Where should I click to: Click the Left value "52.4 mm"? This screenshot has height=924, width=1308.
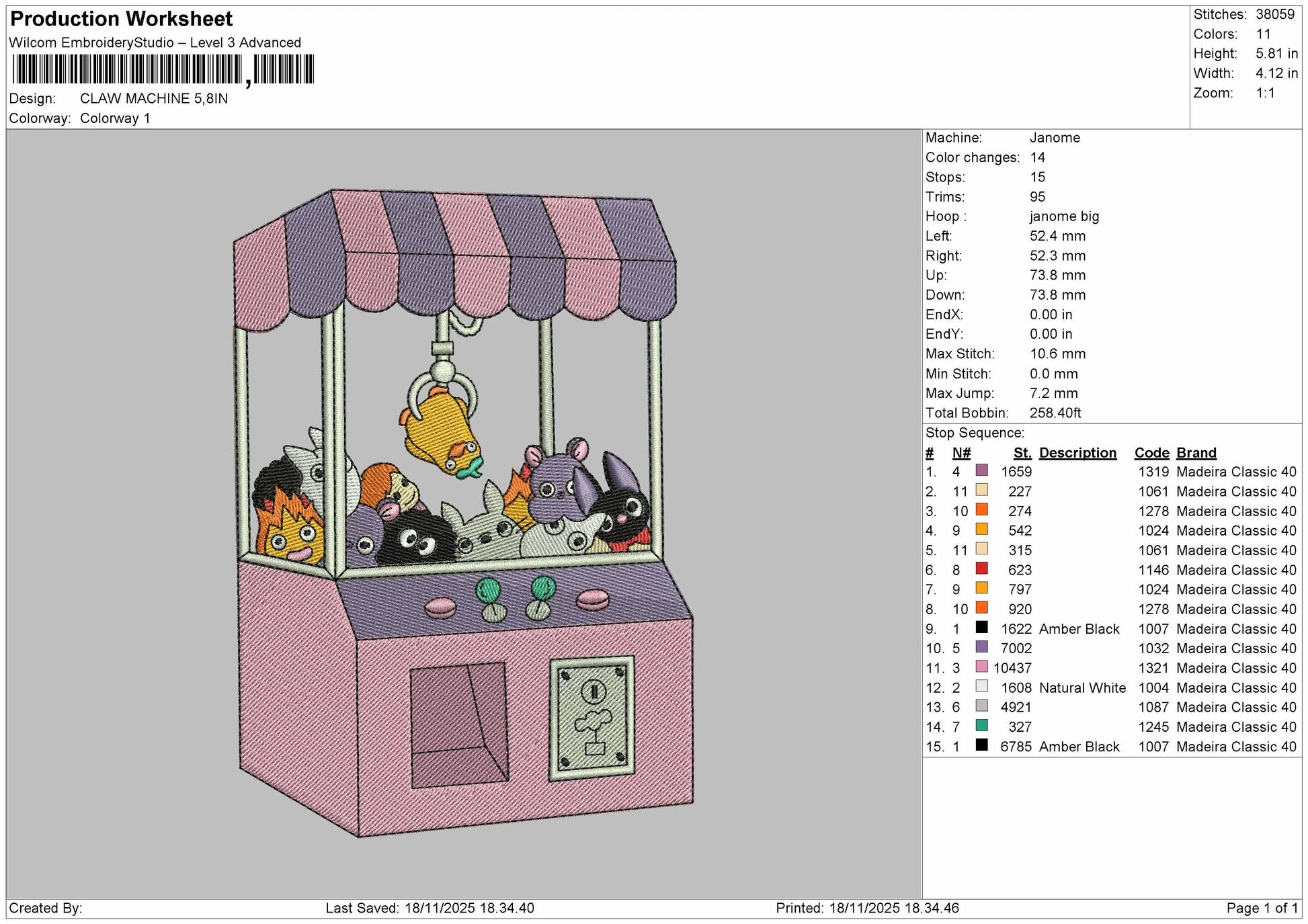(x=1058, y=236)
